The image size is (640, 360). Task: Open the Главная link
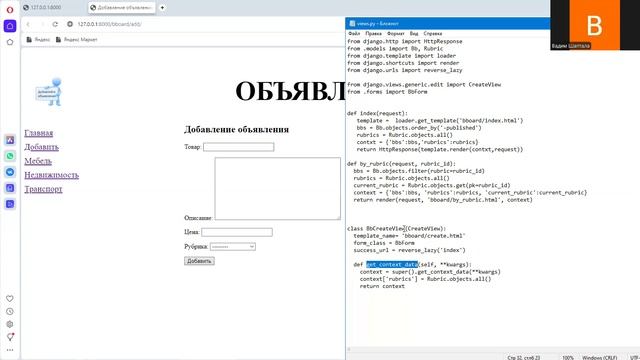38,133
